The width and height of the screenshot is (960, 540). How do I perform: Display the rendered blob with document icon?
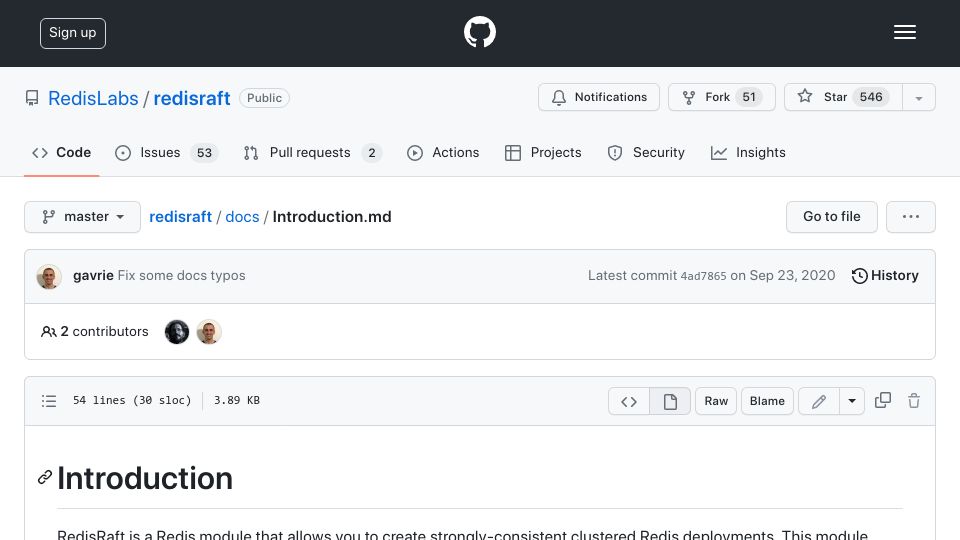pos(670,401)
